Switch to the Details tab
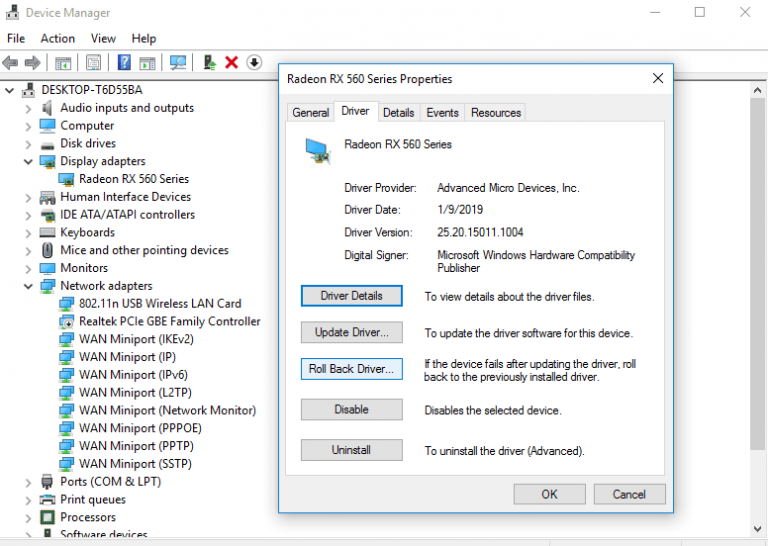This screenshot has height=546, width=768. (x=398, y=113)
